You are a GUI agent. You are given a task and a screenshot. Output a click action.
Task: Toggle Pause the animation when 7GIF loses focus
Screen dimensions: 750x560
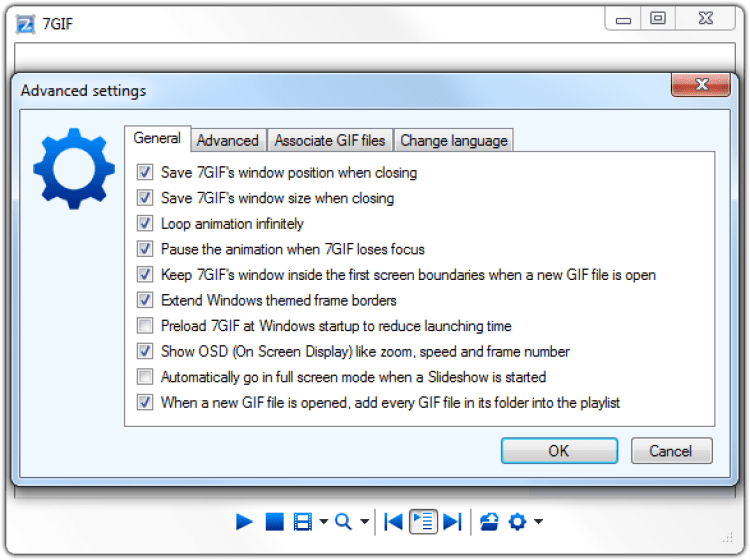pos(145,249)
